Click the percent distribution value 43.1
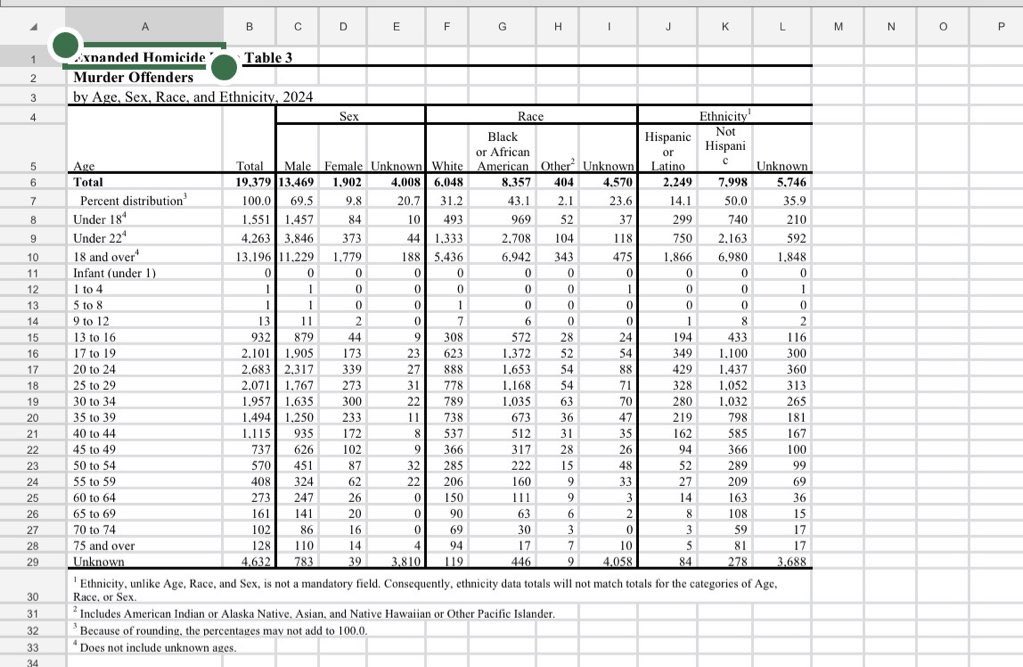The height and width of the screenshot is (667, 1023). [x=519, y=200]
